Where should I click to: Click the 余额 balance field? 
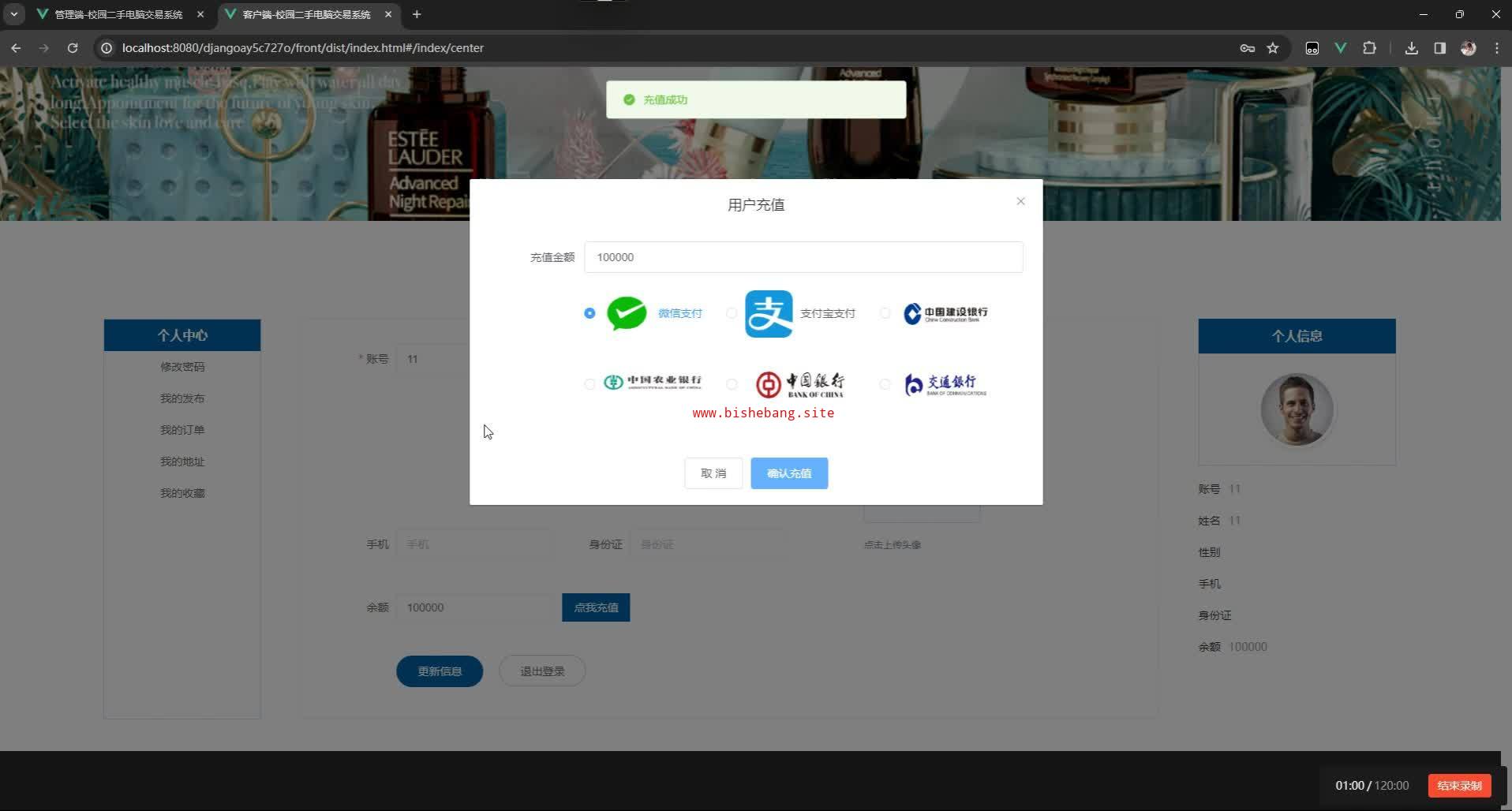[477, 607]
